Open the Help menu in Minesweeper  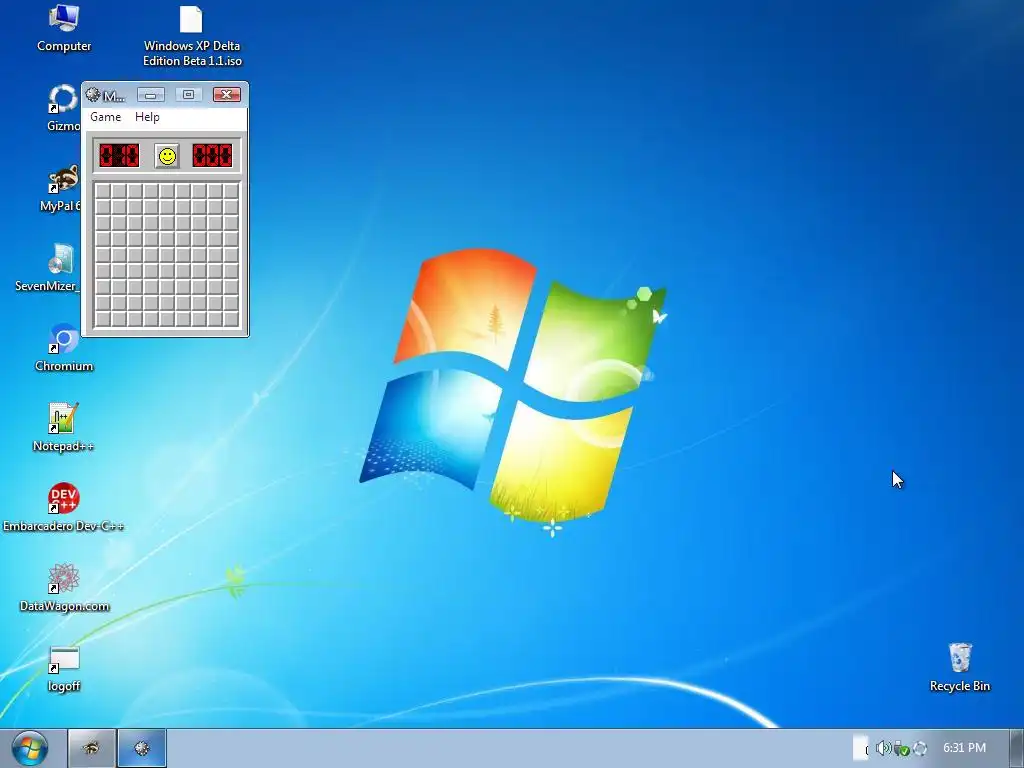click(x=147, y=117)
